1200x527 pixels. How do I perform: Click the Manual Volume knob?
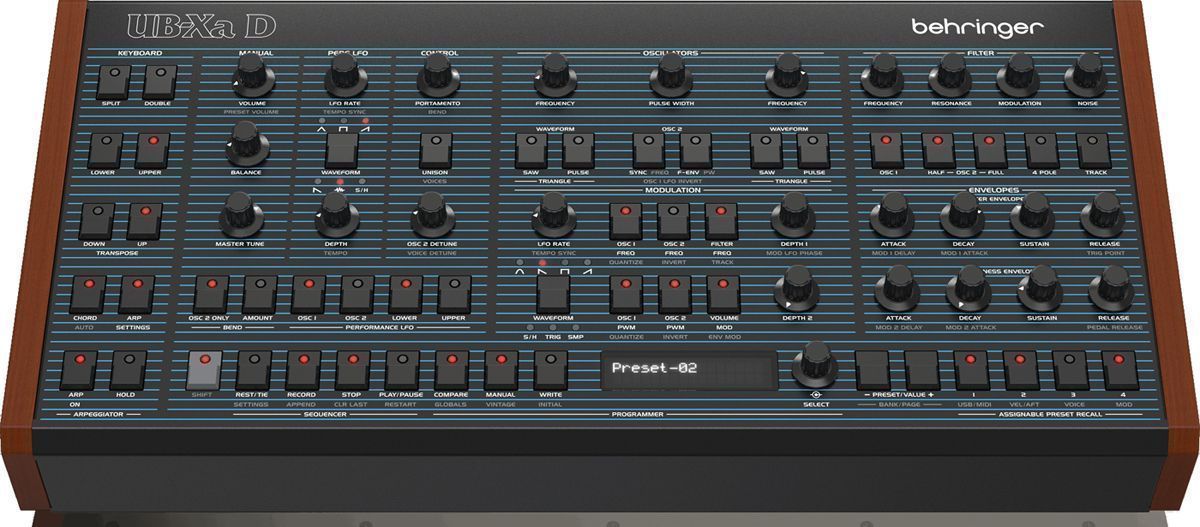(252, 75)
